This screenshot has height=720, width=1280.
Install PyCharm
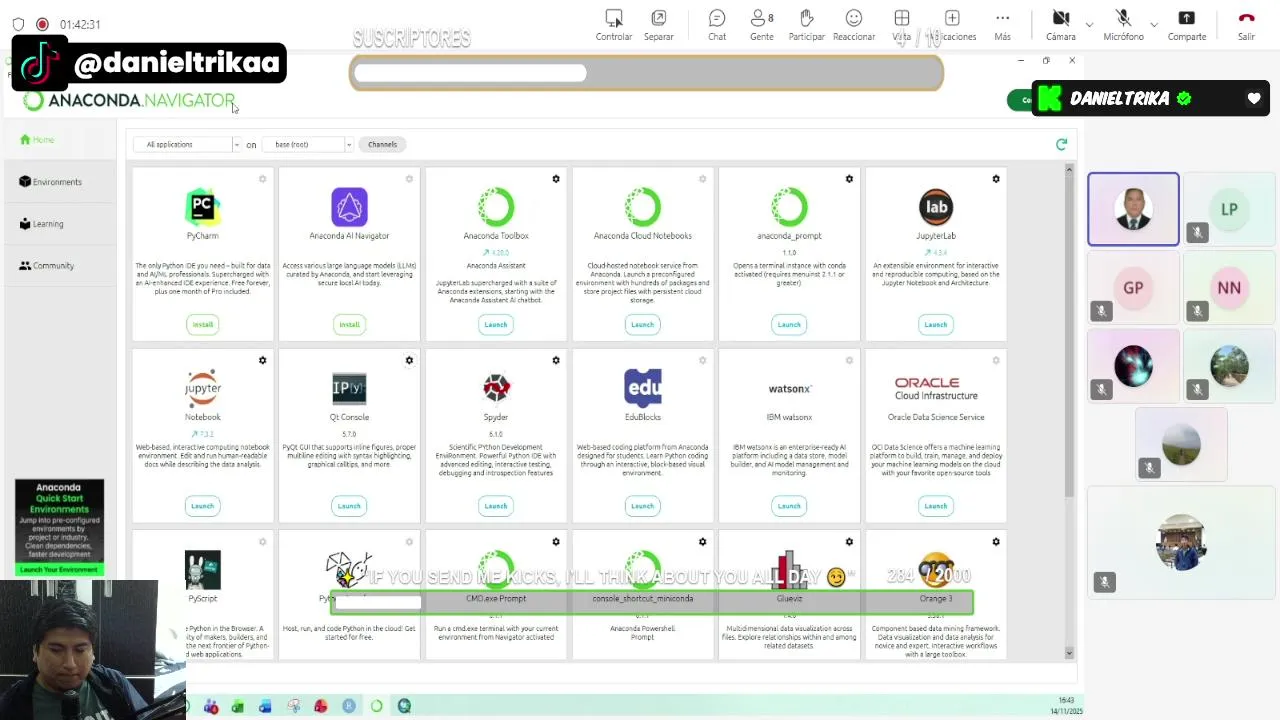click(203, 324)
